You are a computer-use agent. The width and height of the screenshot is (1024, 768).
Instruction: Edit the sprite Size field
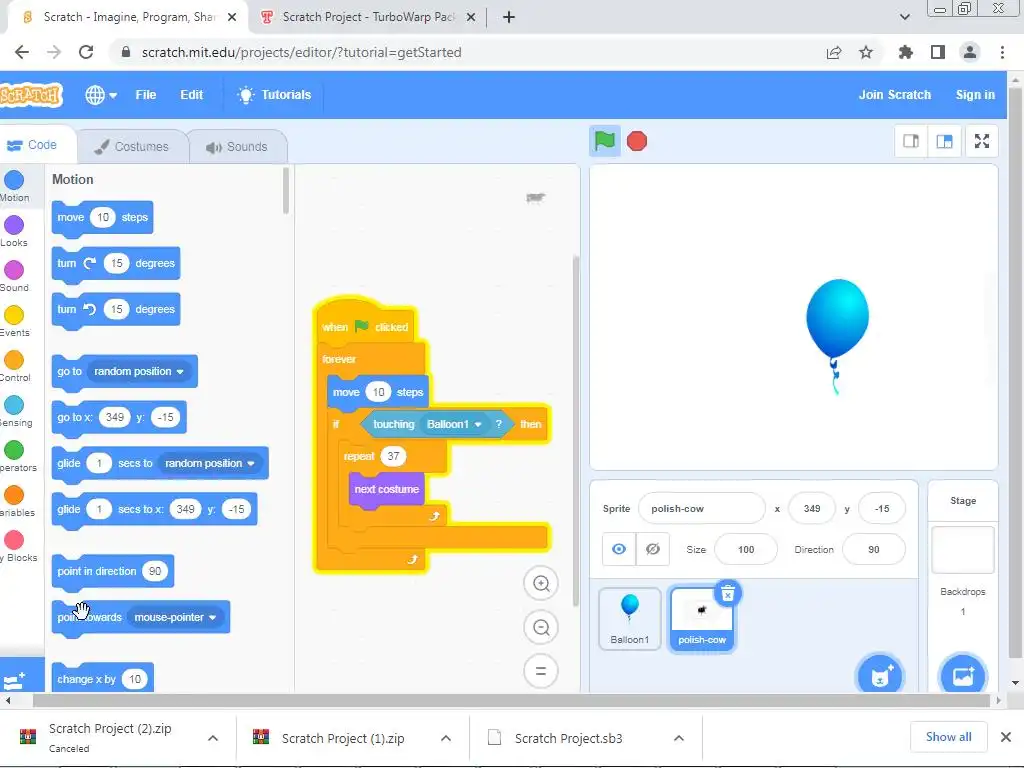coord(746,550)
